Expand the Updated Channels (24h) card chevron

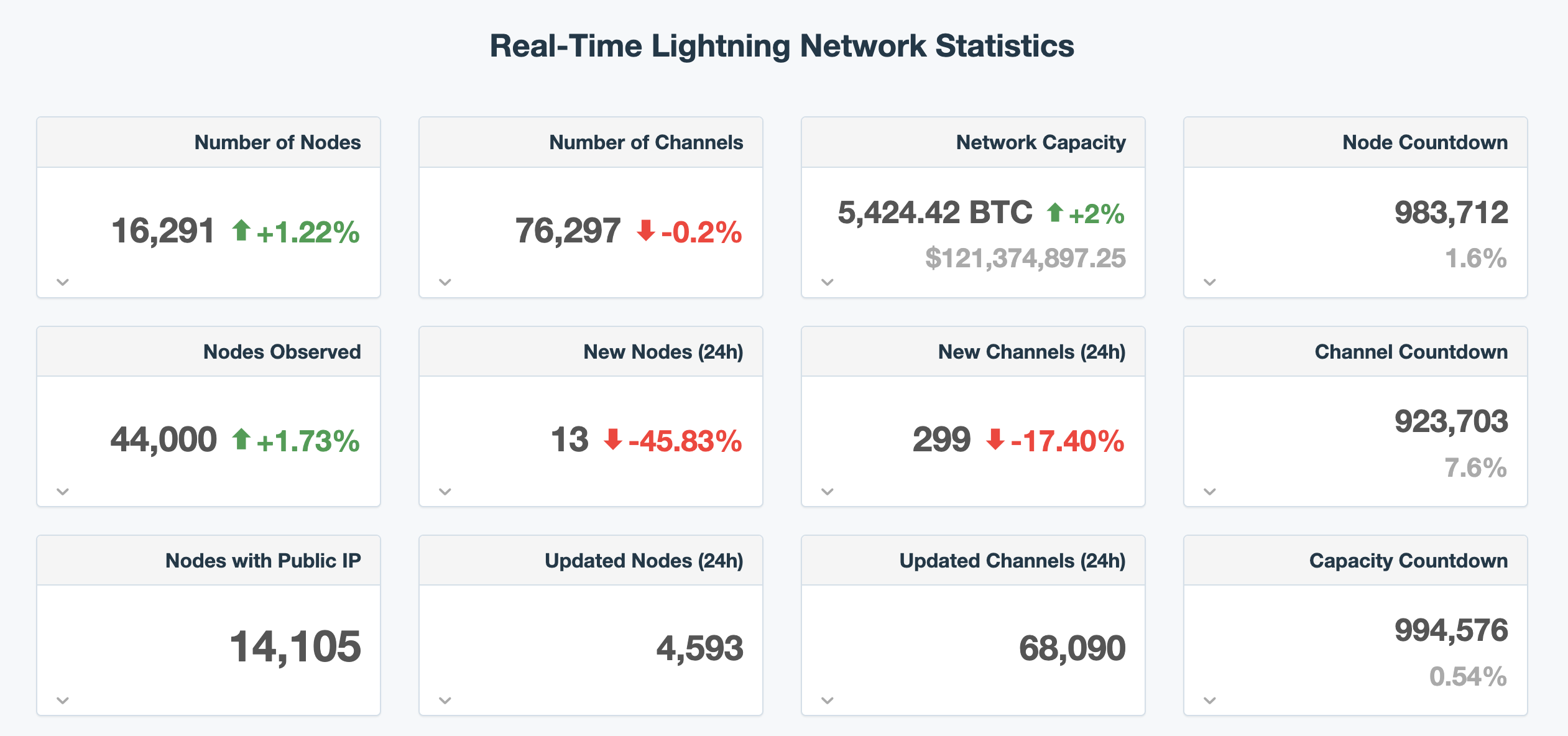tap(828, 701)
